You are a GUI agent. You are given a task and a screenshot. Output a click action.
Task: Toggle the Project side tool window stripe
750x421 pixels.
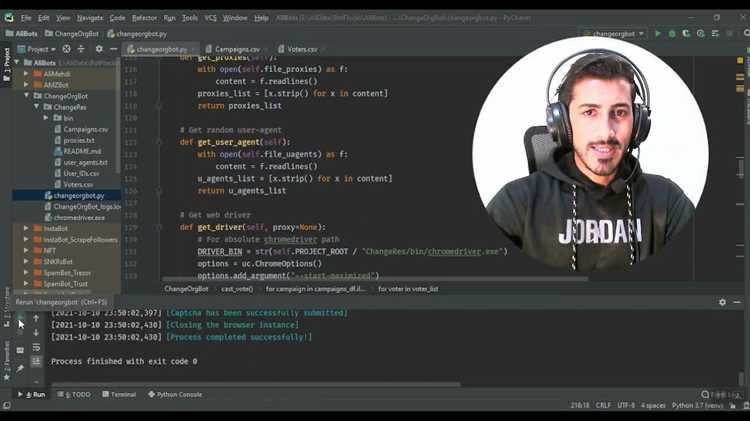click(x=6, y=58)
